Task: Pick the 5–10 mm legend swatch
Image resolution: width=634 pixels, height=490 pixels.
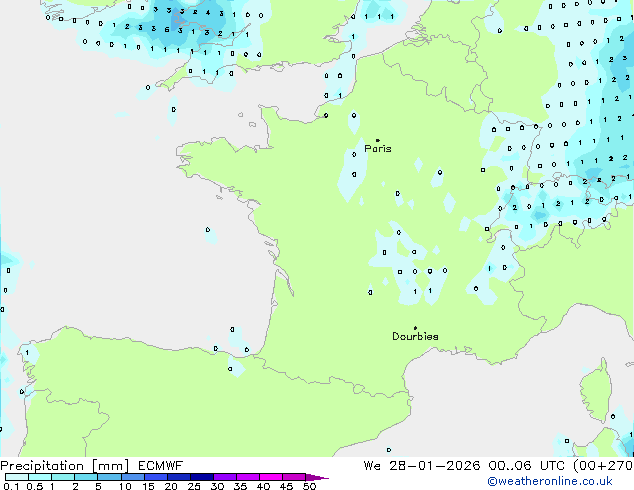Action: tap(109, 477)
